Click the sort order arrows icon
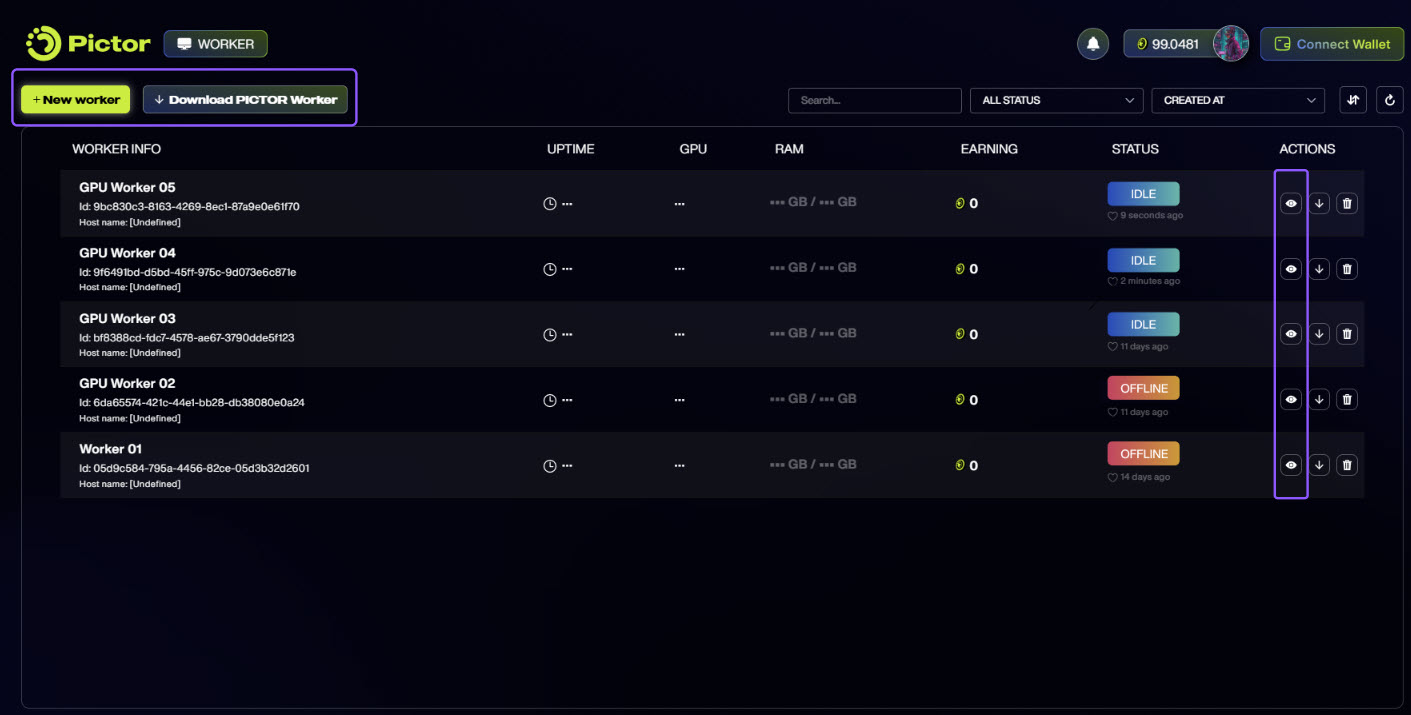 tap(1353, 100)
